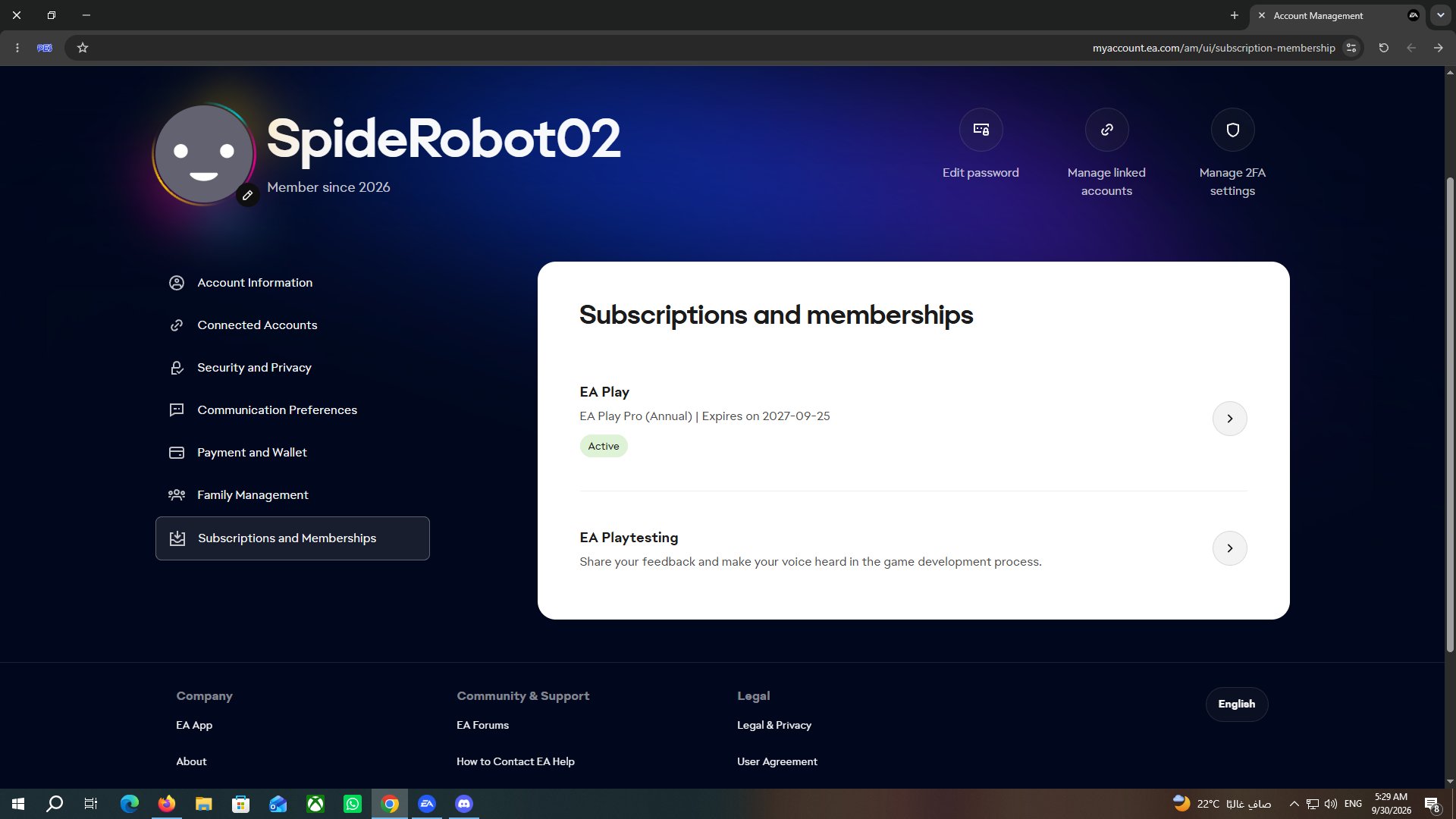Image resolution: width=1456 pixels, height=819 pixels.
Task: Open the browser tab list dropdown
Action: pyautogui.click(x=1440, y=15)
